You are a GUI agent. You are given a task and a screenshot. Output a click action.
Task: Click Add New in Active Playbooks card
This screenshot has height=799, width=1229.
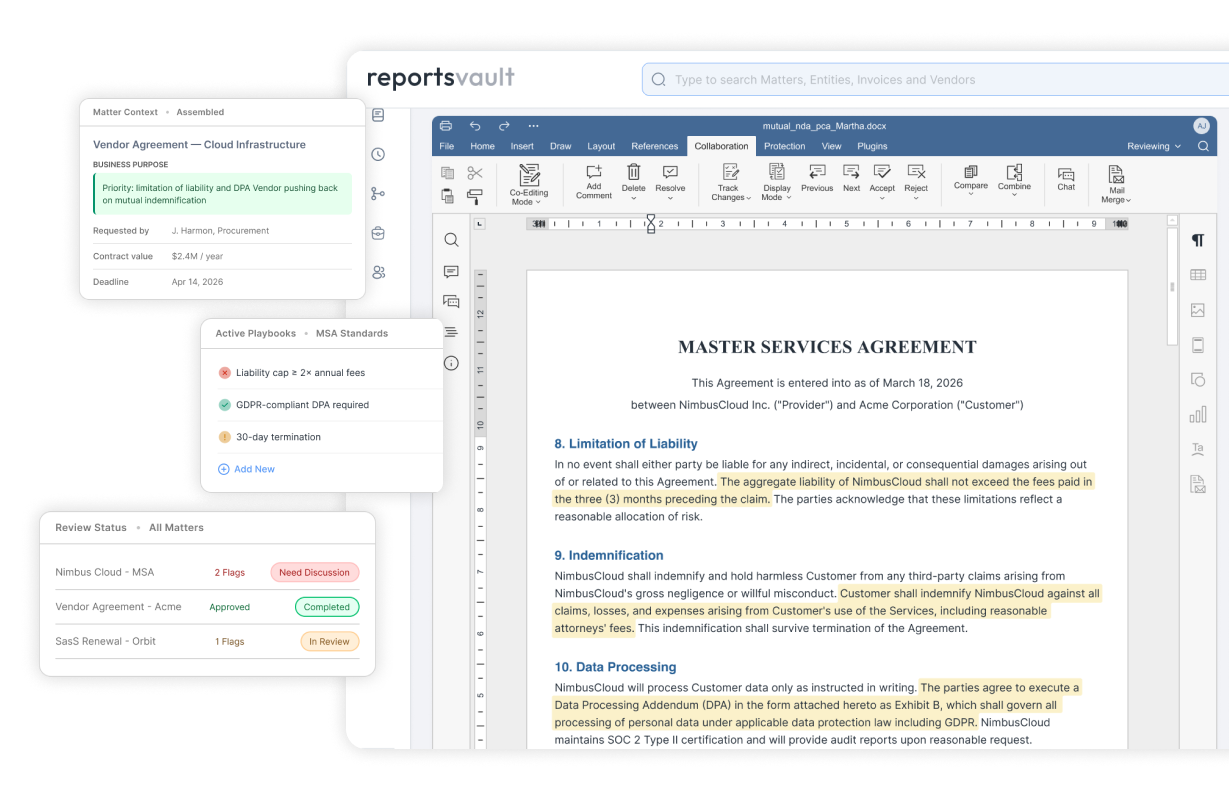click(x=246, y=469)
